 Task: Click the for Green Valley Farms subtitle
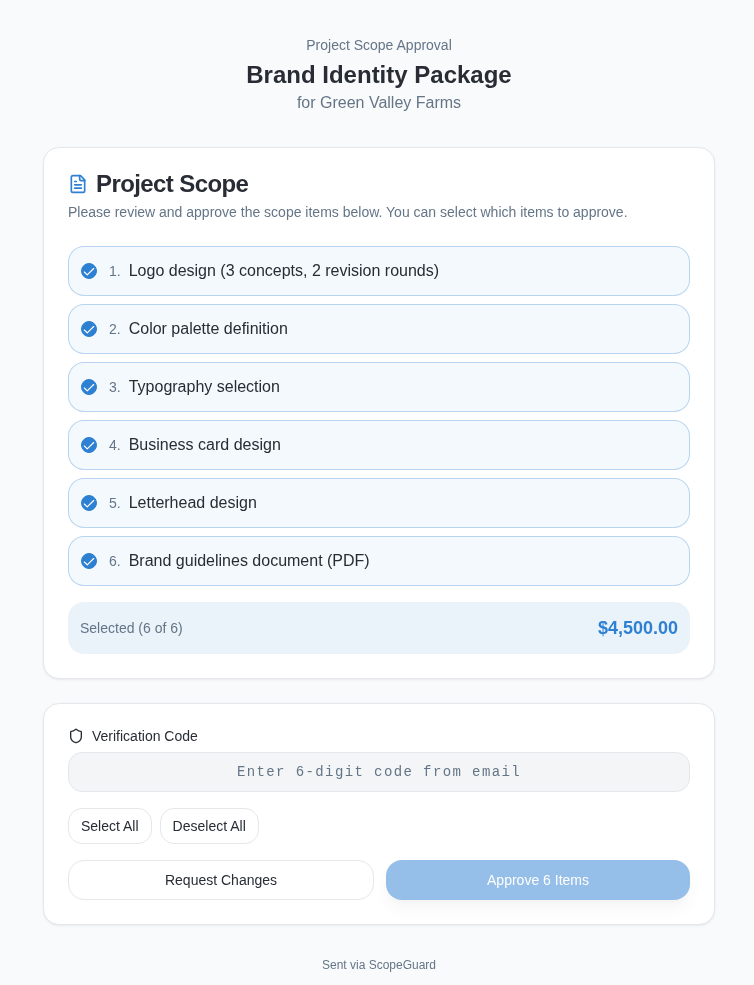coord(378,103)
